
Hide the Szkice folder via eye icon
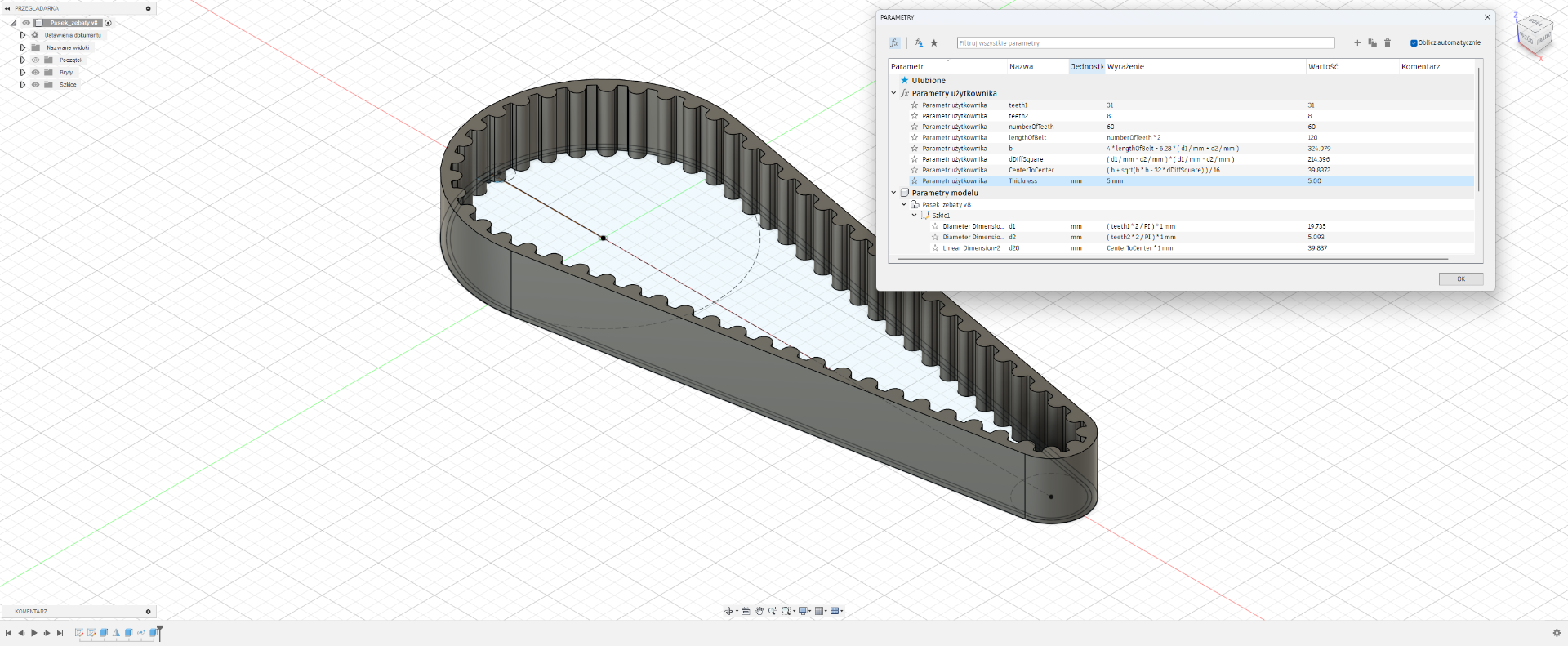(35, 84)
